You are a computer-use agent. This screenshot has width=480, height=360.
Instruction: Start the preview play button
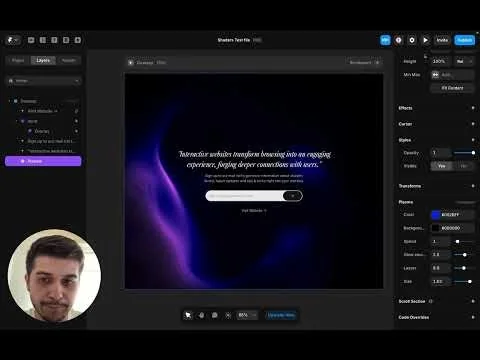(x=426, y=40)
